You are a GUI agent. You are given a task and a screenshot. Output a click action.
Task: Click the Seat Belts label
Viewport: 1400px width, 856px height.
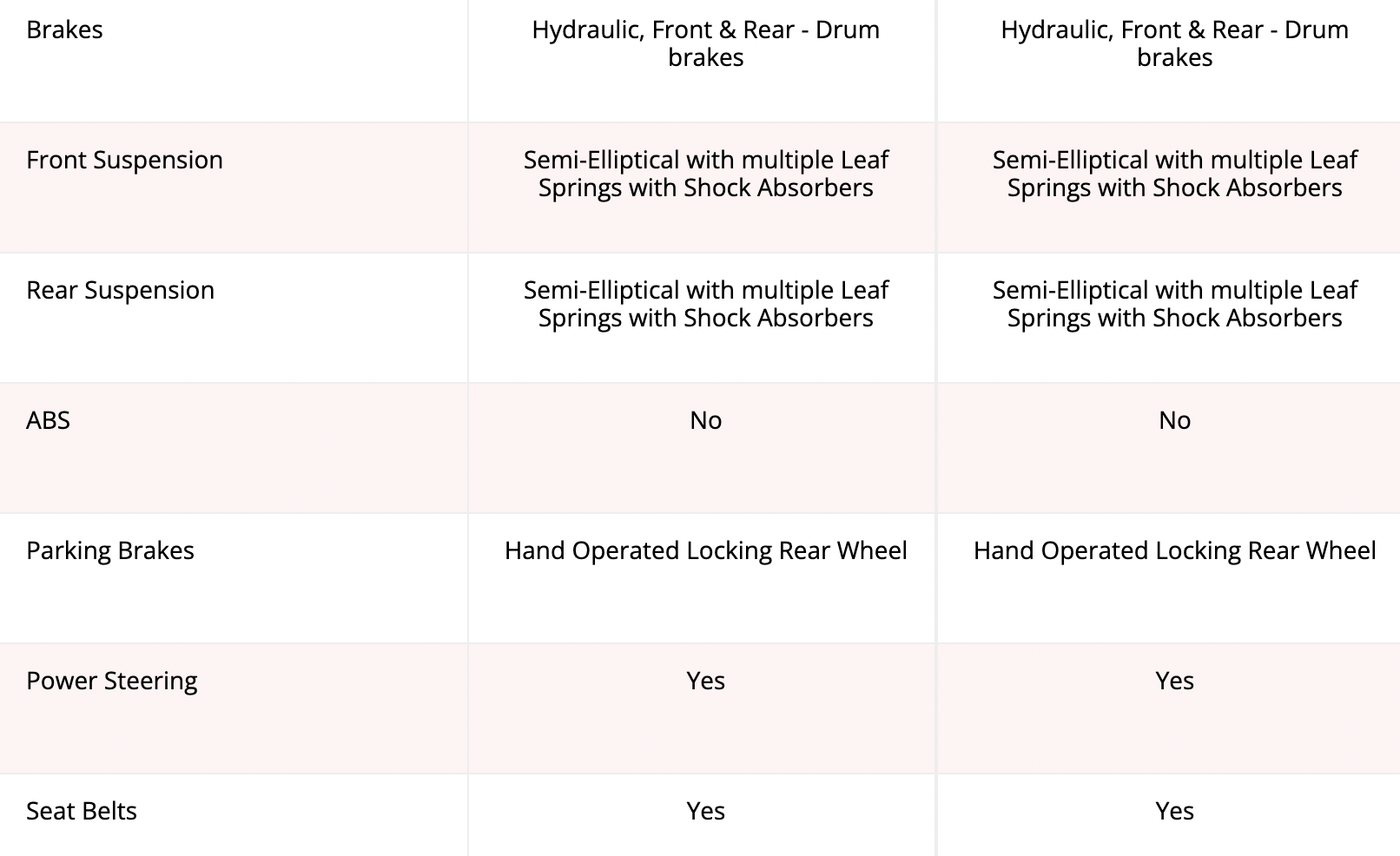[82, 811]
